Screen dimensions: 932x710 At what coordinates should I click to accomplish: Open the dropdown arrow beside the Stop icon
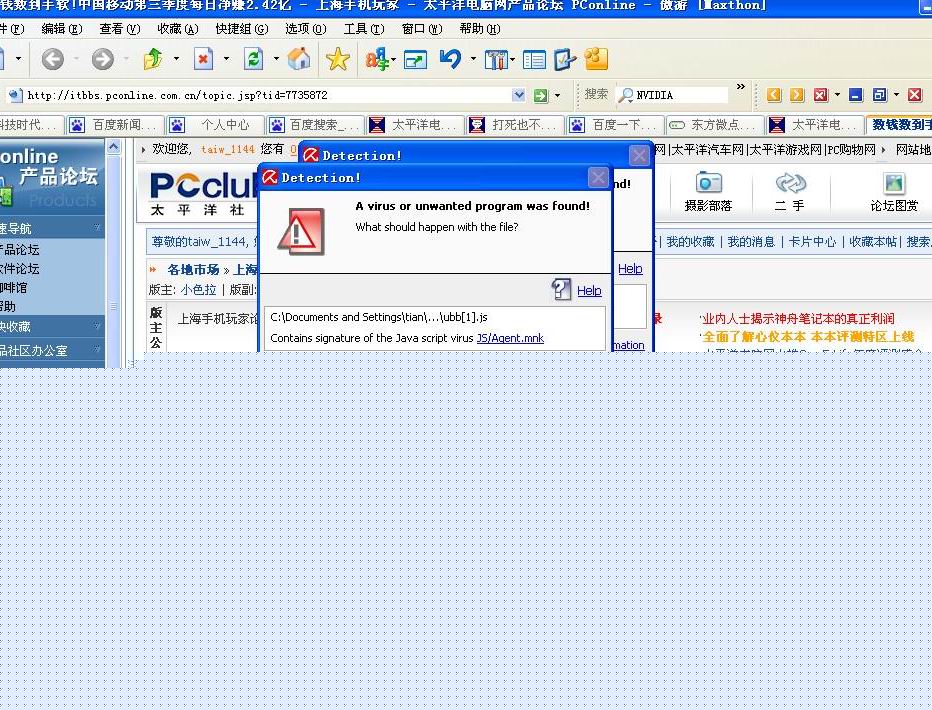click(226, 59)
